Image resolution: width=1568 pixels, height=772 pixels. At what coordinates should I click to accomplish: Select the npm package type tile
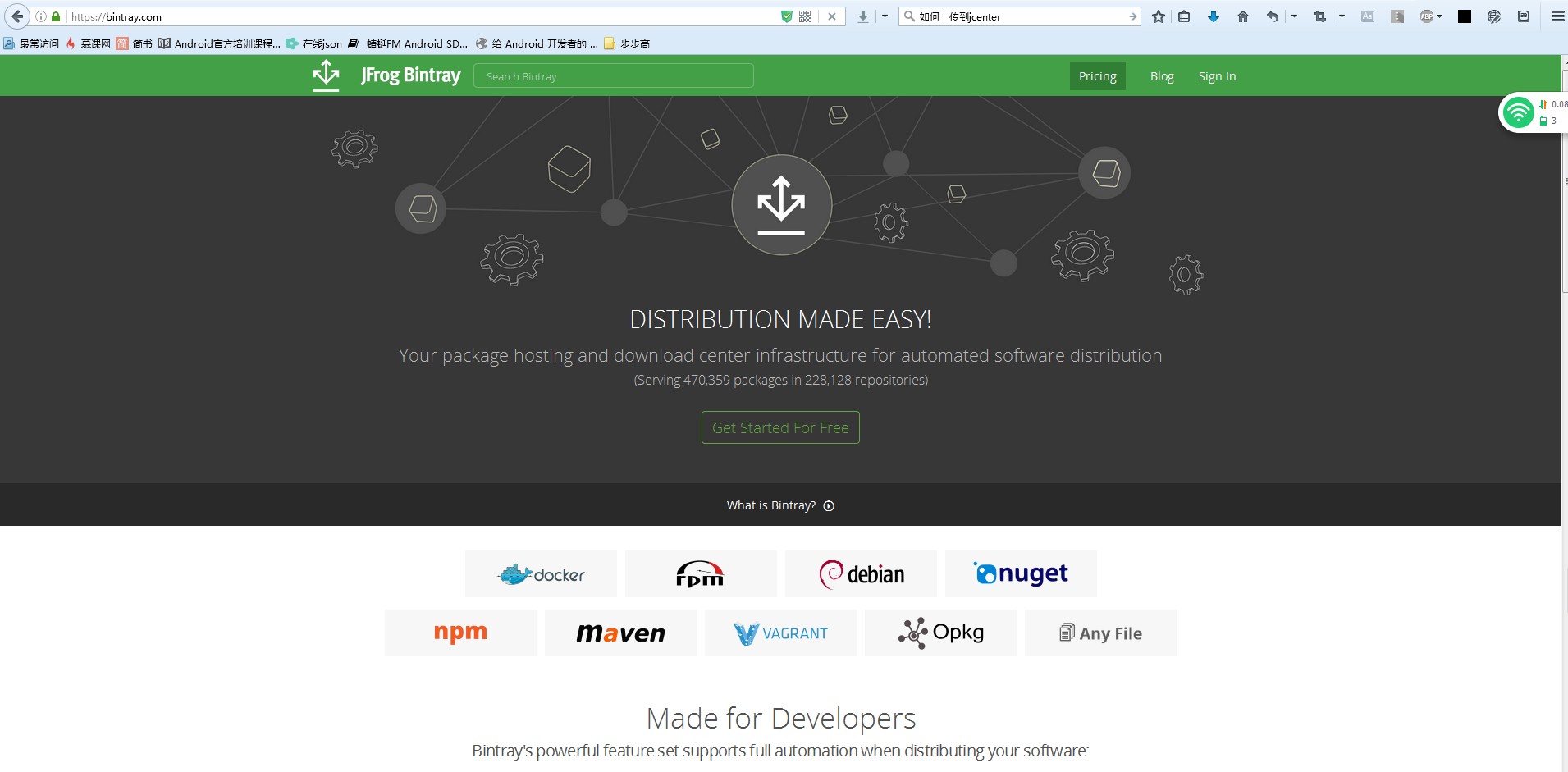tap(460, 633)
